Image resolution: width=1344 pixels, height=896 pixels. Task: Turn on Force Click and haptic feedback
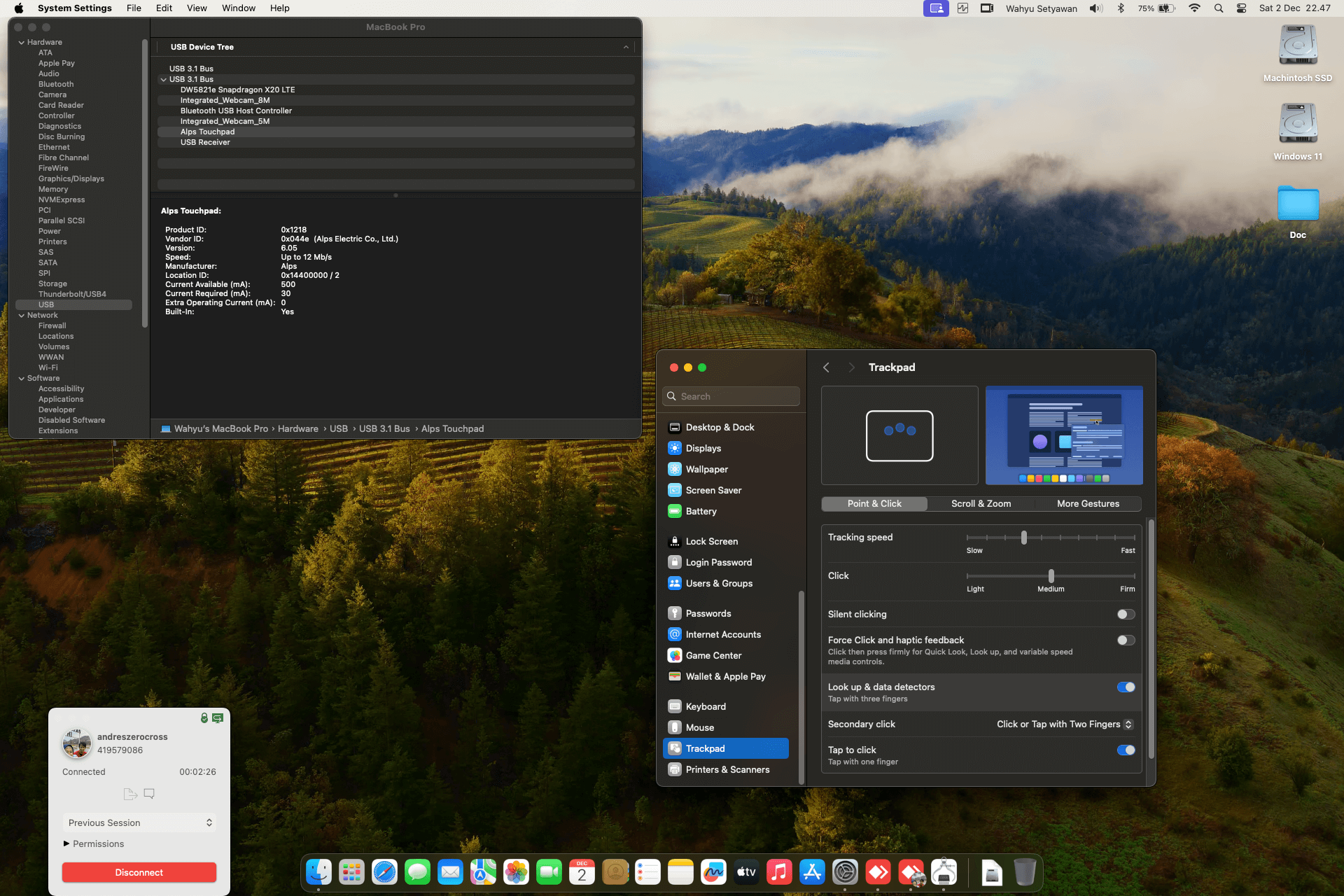click(x=1126, y=640)
